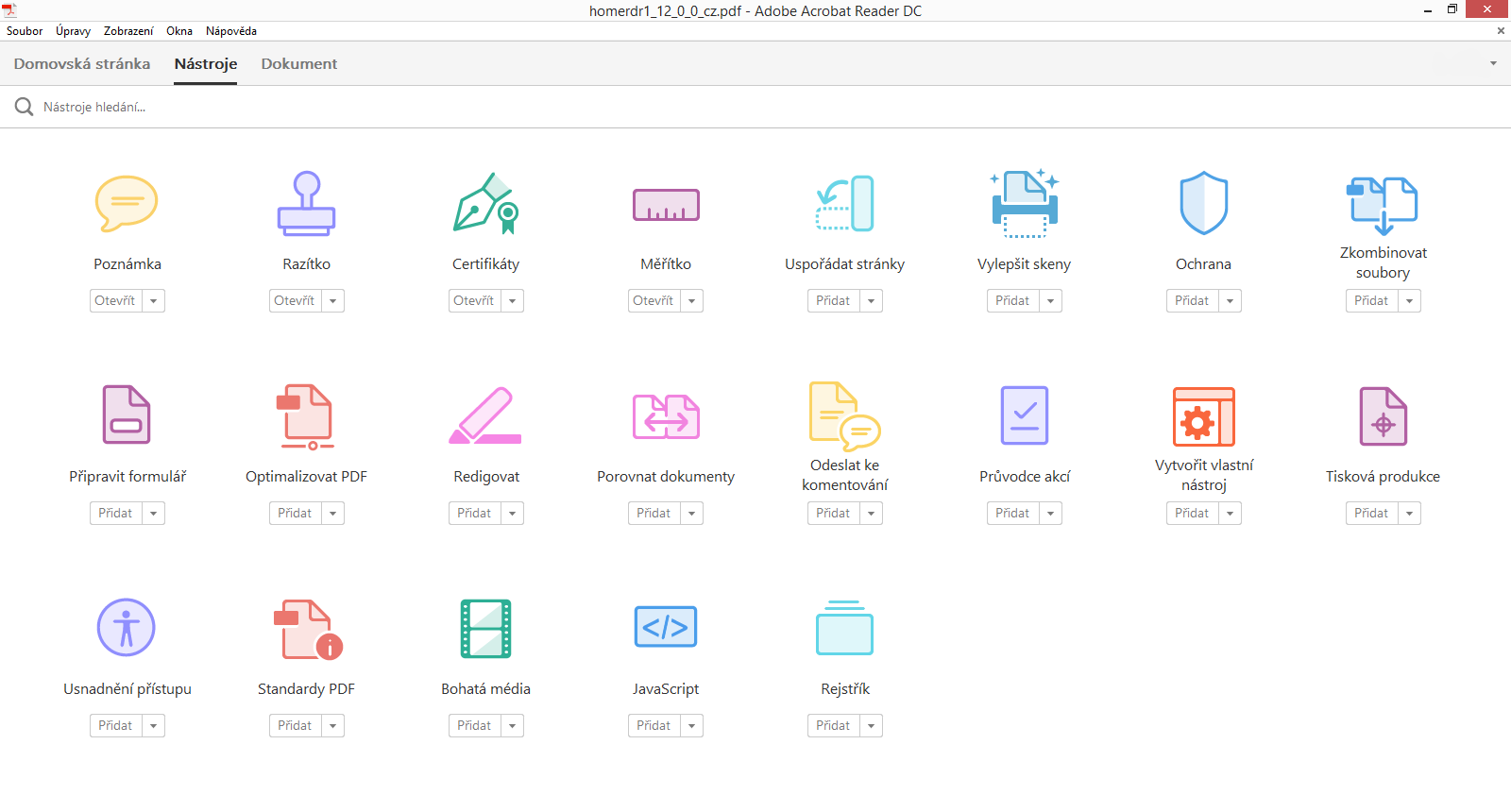The image size is (1511, 812).
Task: Select the Usnadnění přístupu accessibility icon
Action: coord(127,627)
